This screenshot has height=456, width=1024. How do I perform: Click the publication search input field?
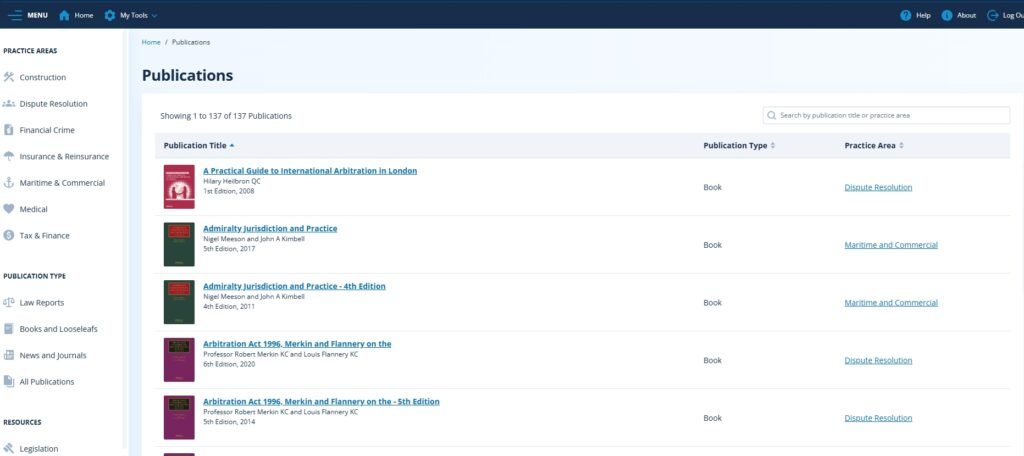890,115
